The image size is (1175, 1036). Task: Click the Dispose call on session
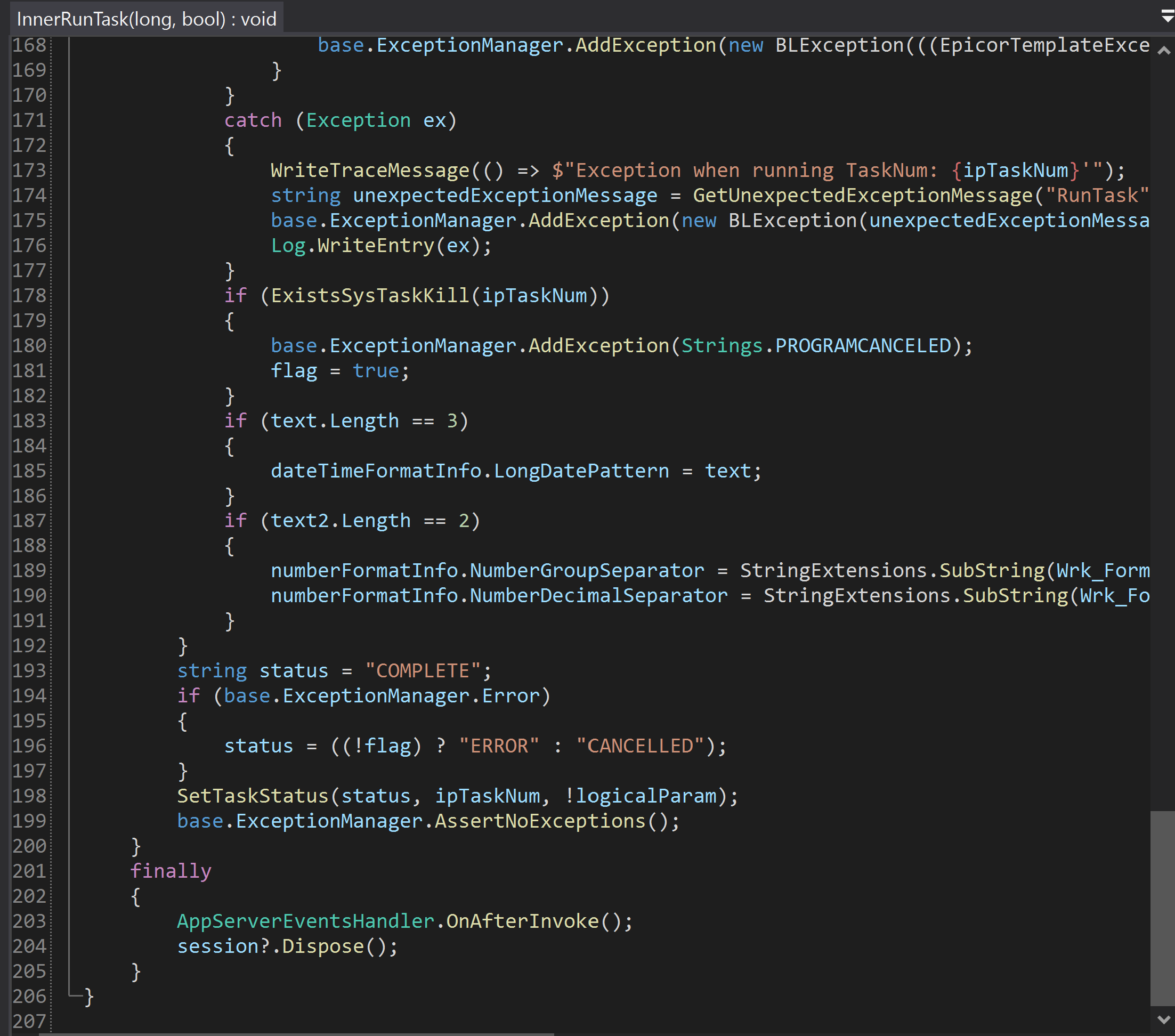click(322, 946)
